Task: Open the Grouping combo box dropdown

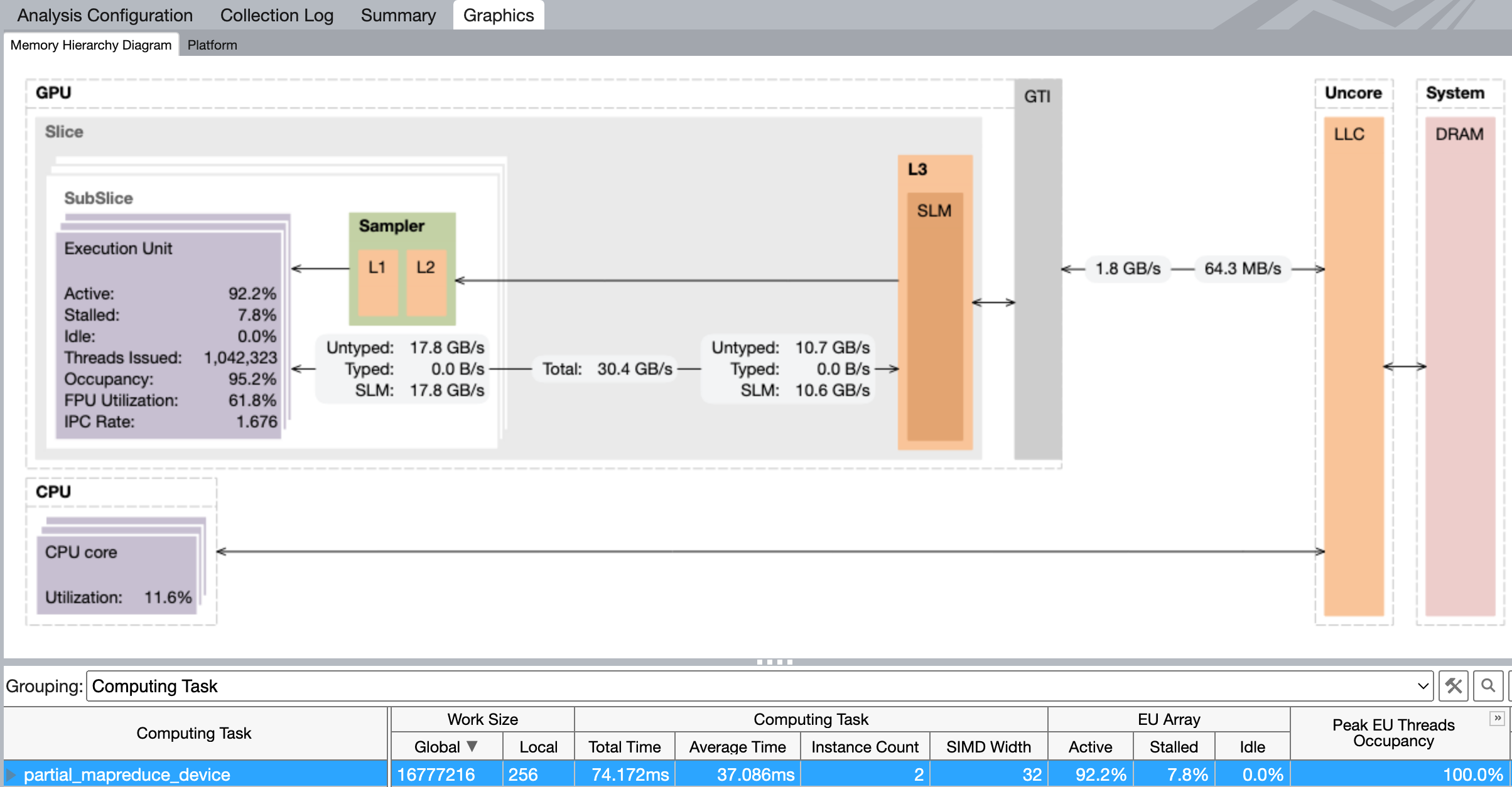Action: 1423,686
